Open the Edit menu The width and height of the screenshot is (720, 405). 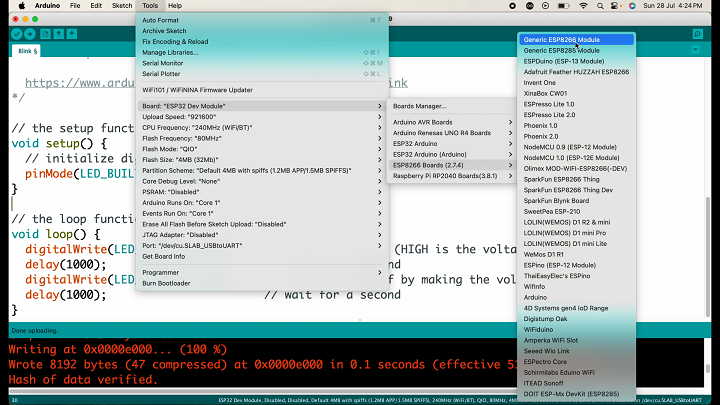click(96, 6)
